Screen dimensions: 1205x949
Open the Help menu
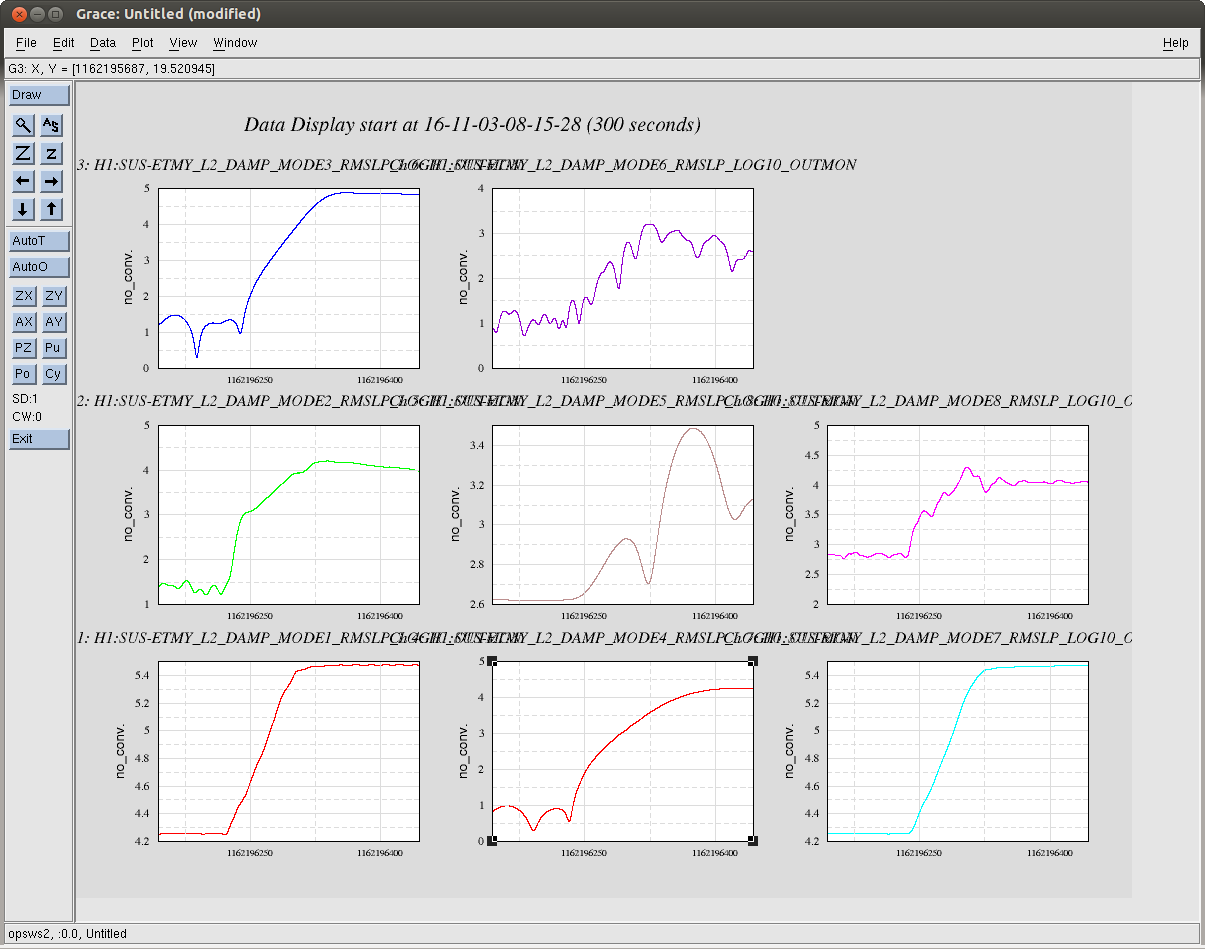pyautogui.click(x=1176, y=43)
